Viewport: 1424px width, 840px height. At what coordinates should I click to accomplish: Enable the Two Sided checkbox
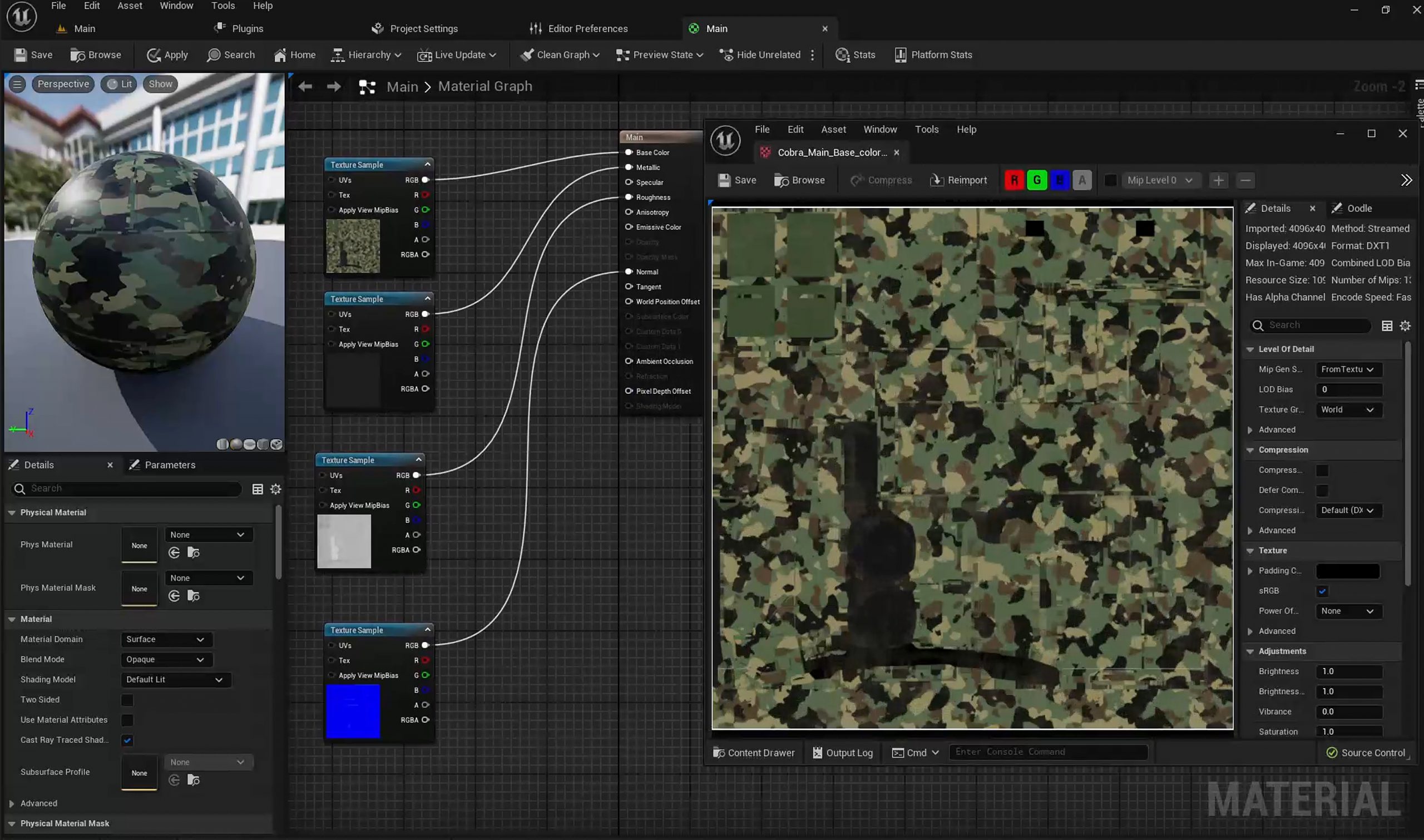pyautogui.click(x=127, y=700)
